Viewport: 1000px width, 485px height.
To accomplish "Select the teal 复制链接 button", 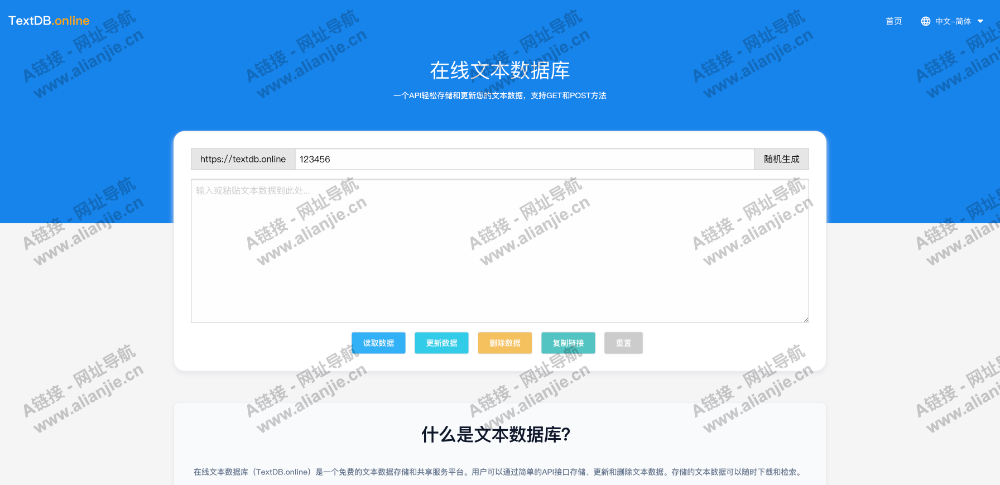I will coord(568,343).
